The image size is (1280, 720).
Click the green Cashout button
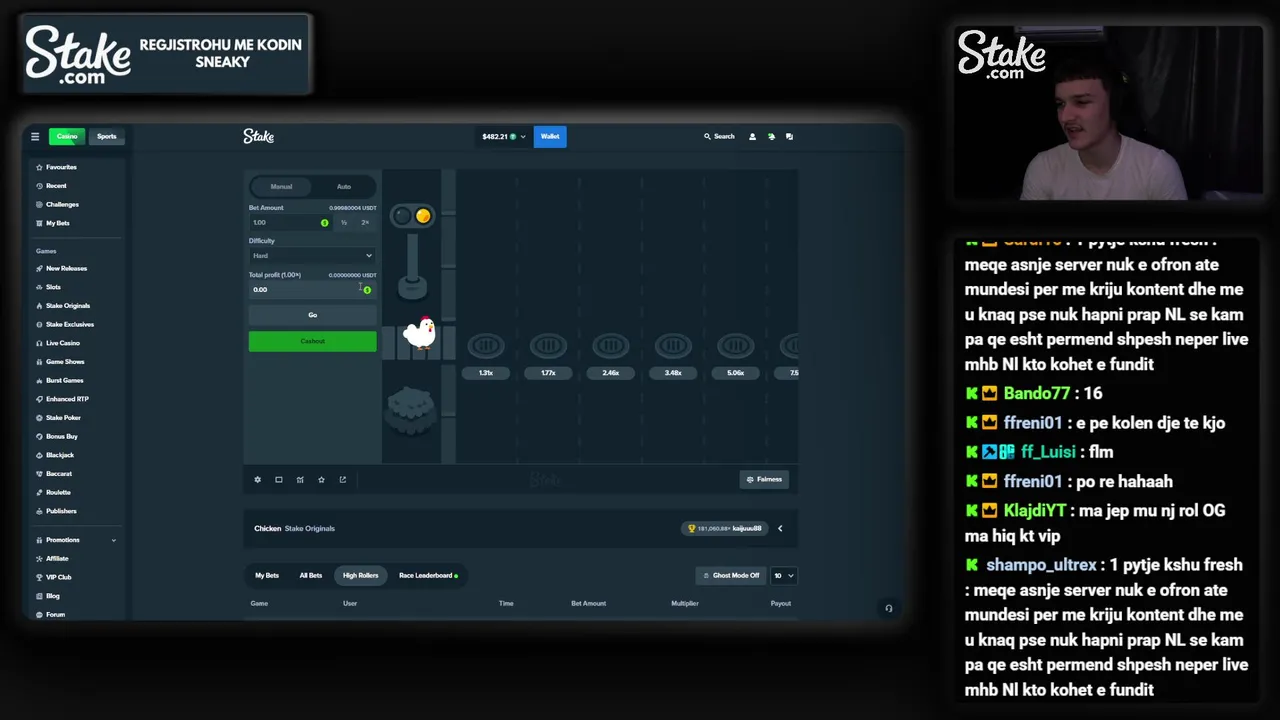[312, 342]
